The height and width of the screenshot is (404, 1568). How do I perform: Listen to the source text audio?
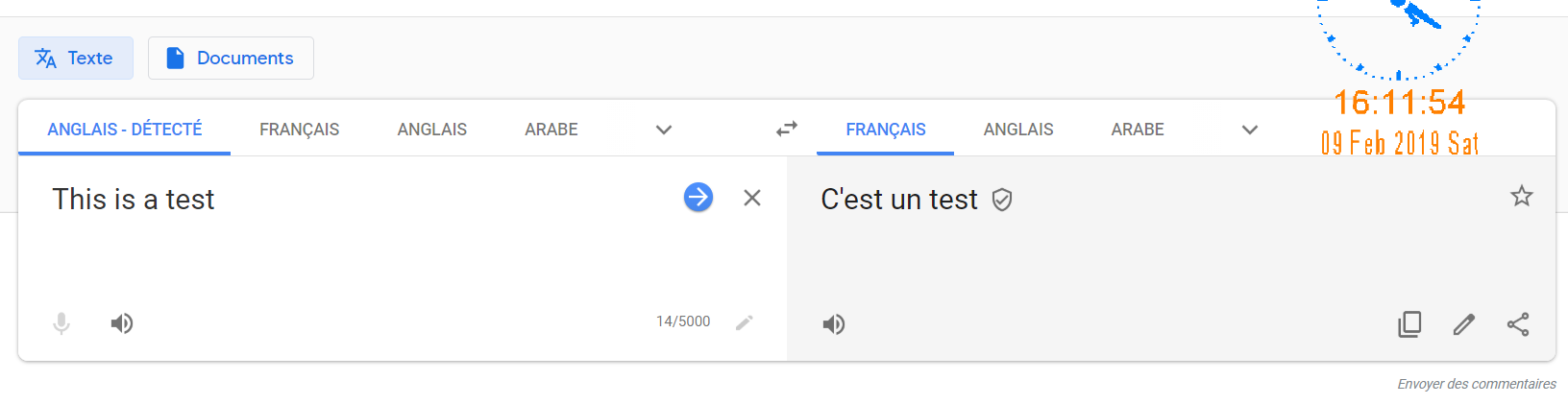122,323
